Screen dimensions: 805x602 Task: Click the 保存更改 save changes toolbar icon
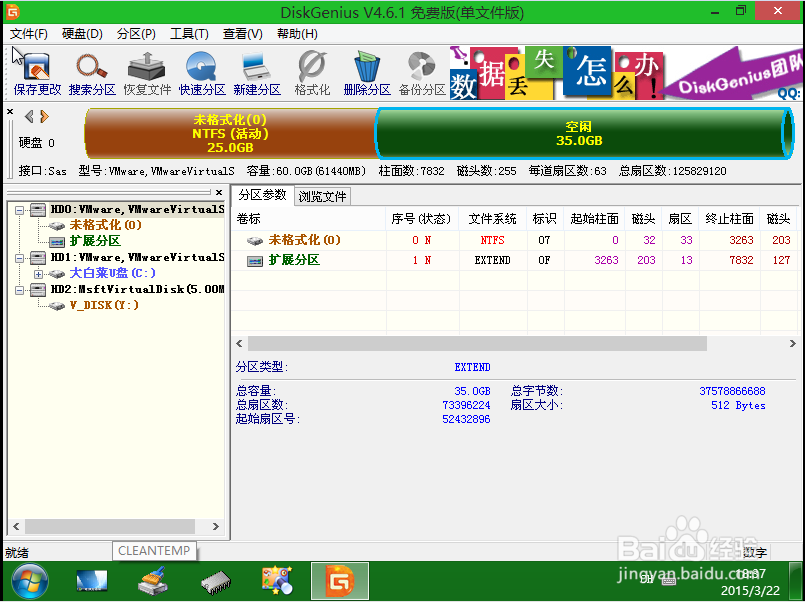pos(37,73)
